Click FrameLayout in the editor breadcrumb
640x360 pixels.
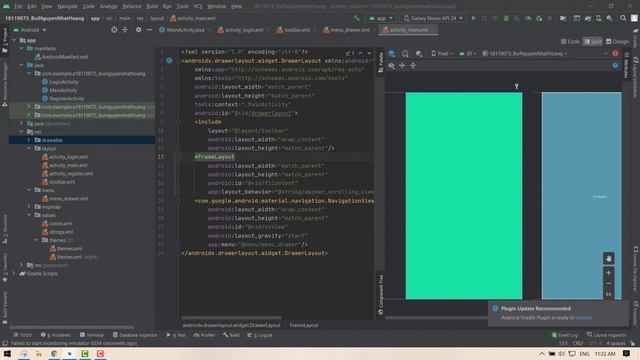pos(304,325)
